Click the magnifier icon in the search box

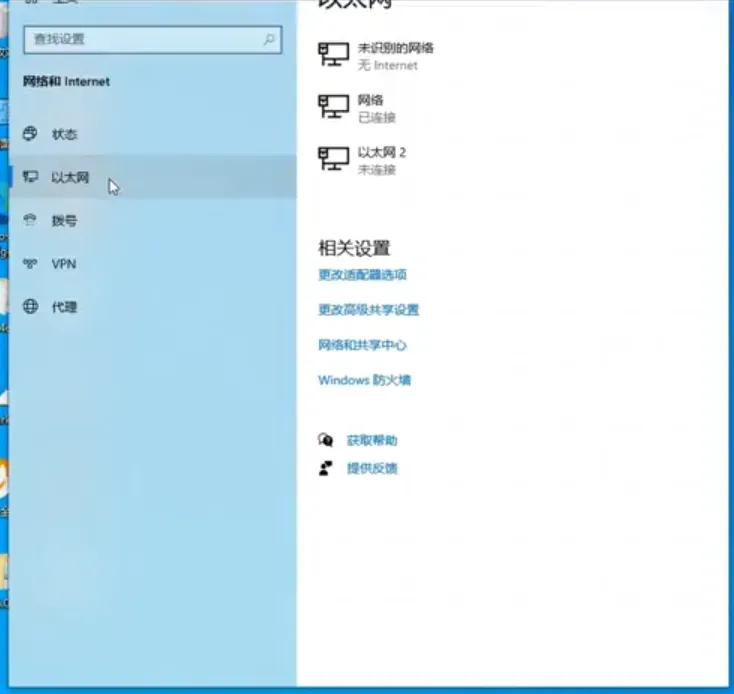click(269, 40)
